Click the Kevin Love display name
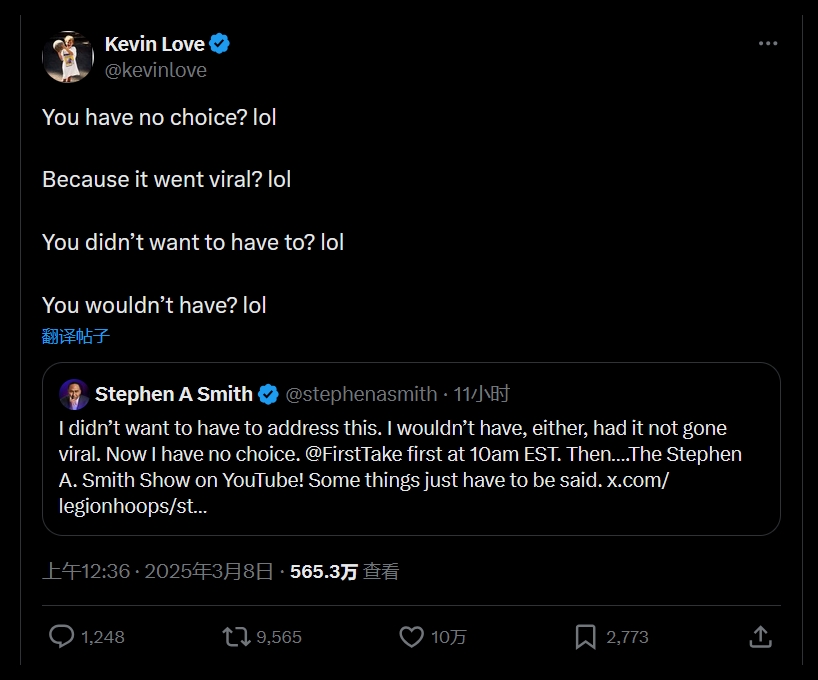Image resolution: width=818 pixels, height=680 pixels. coord(154,44)
